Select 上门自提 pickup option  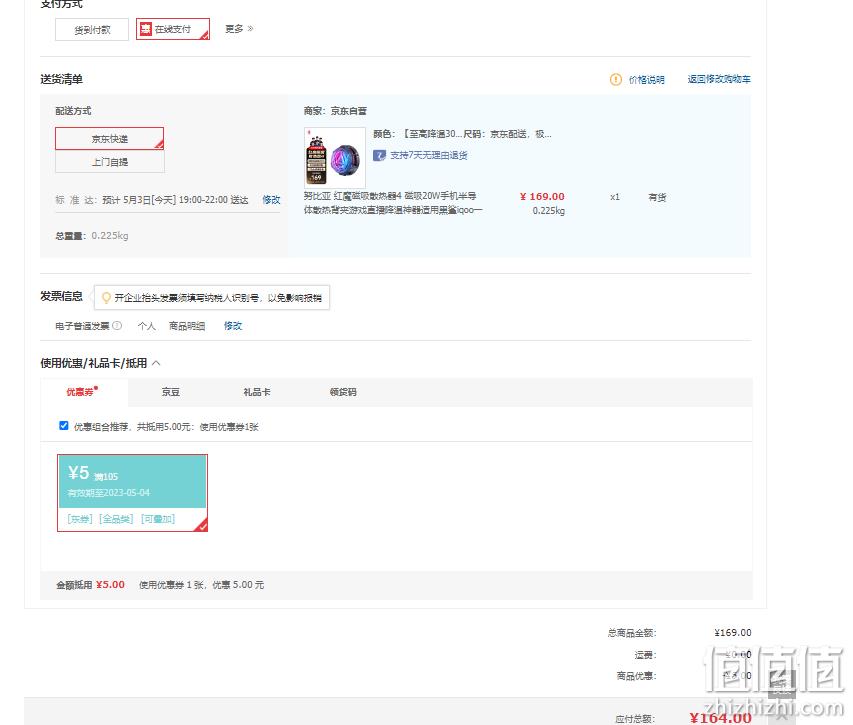(109, 162)
